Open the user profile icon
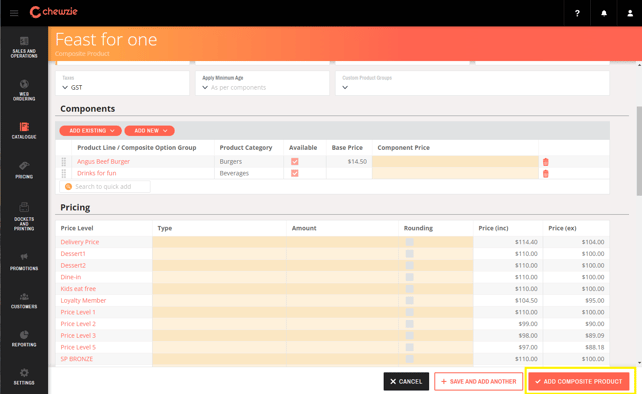The width and height of the screenshot is (642, 394). coord(630,13)
